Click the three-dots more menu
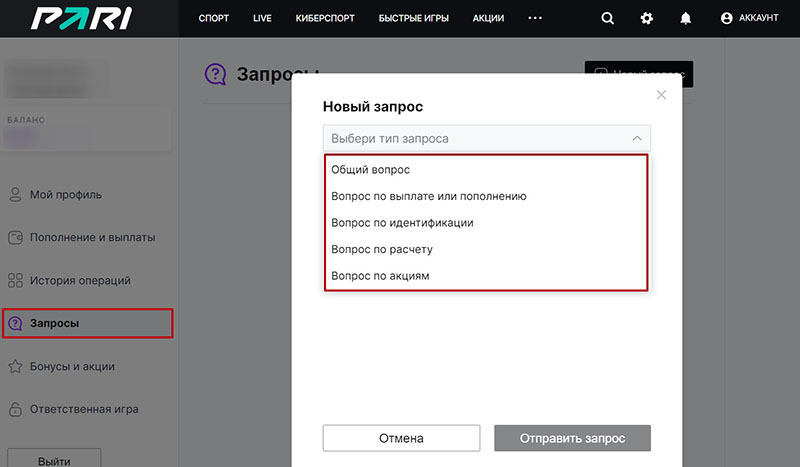 [535, 18]
